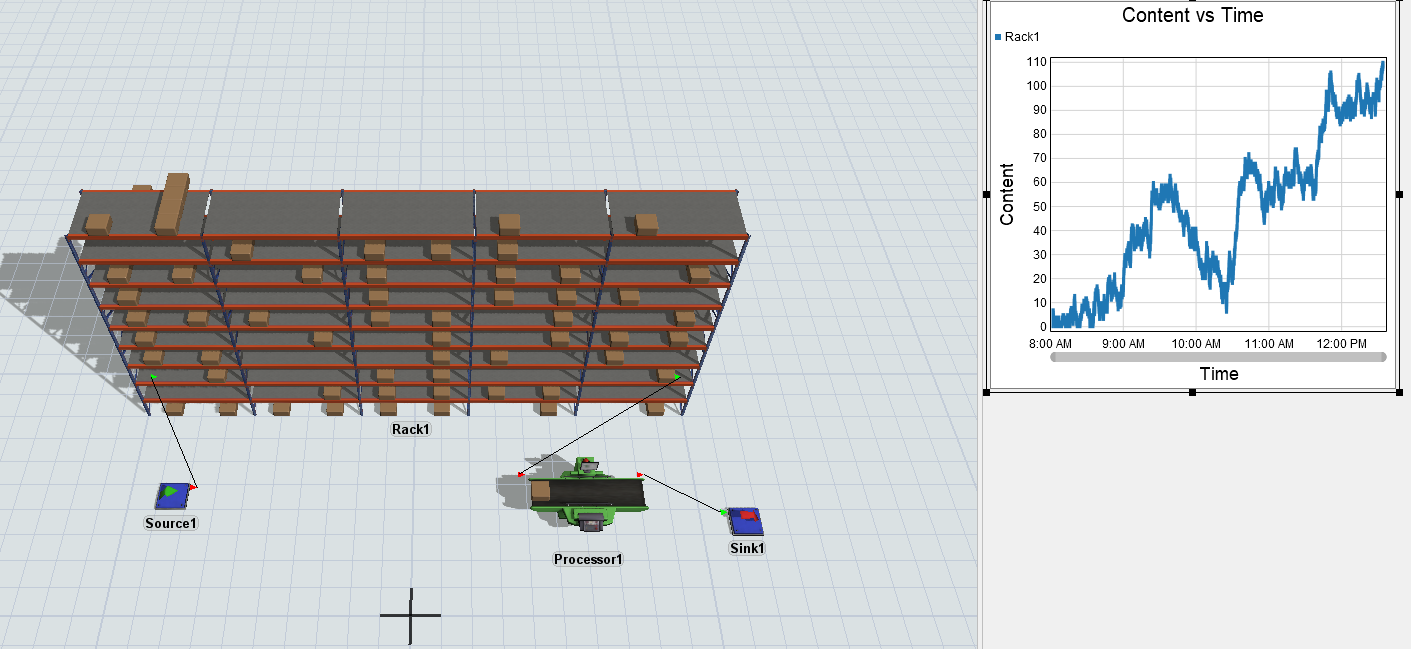Click the chart's bottom-center resize handle

point(1192,393)
